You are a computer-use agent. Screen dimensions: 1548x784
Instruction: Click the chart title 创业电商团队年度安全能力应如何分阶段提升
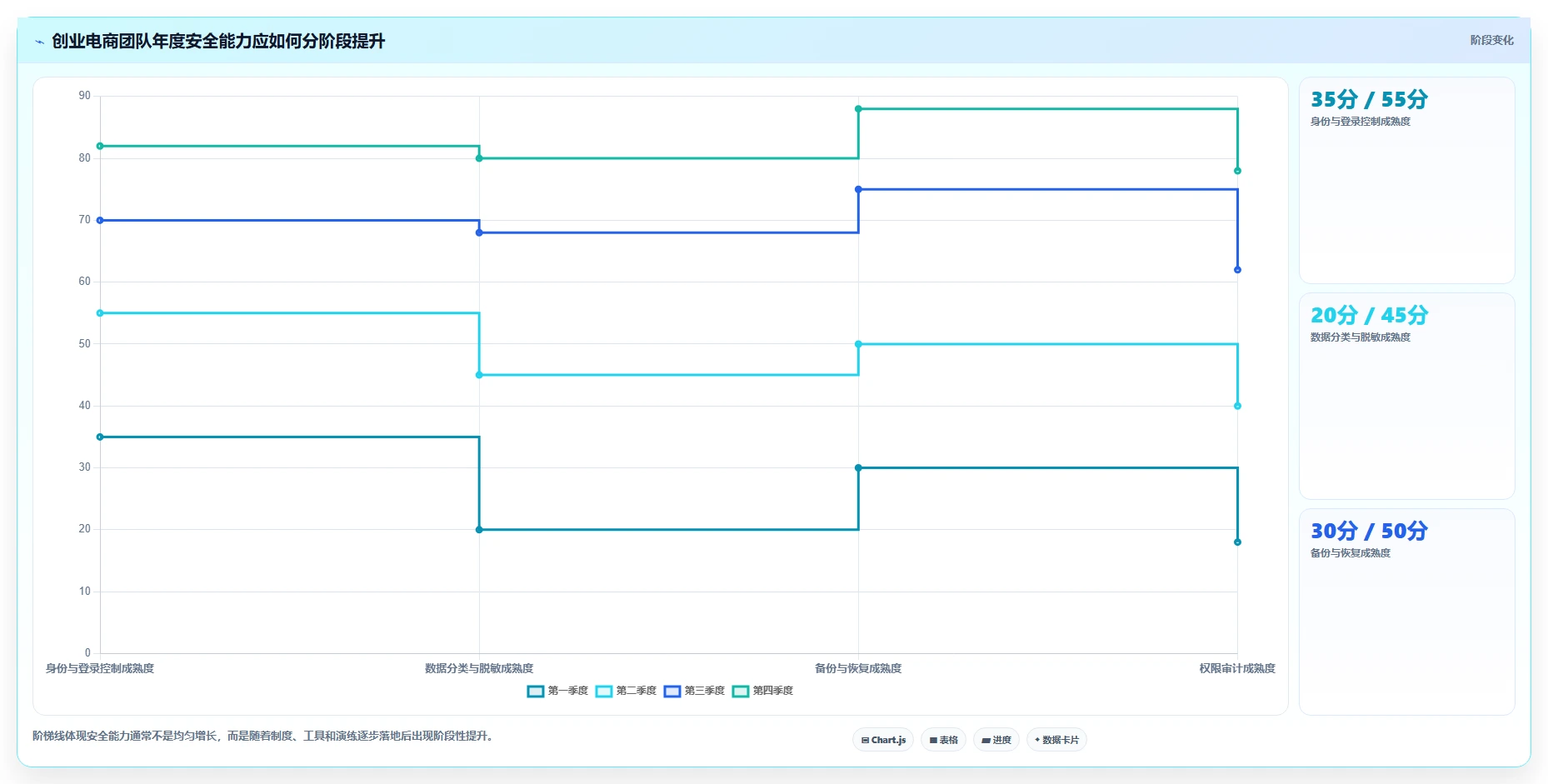coord(218,41)
